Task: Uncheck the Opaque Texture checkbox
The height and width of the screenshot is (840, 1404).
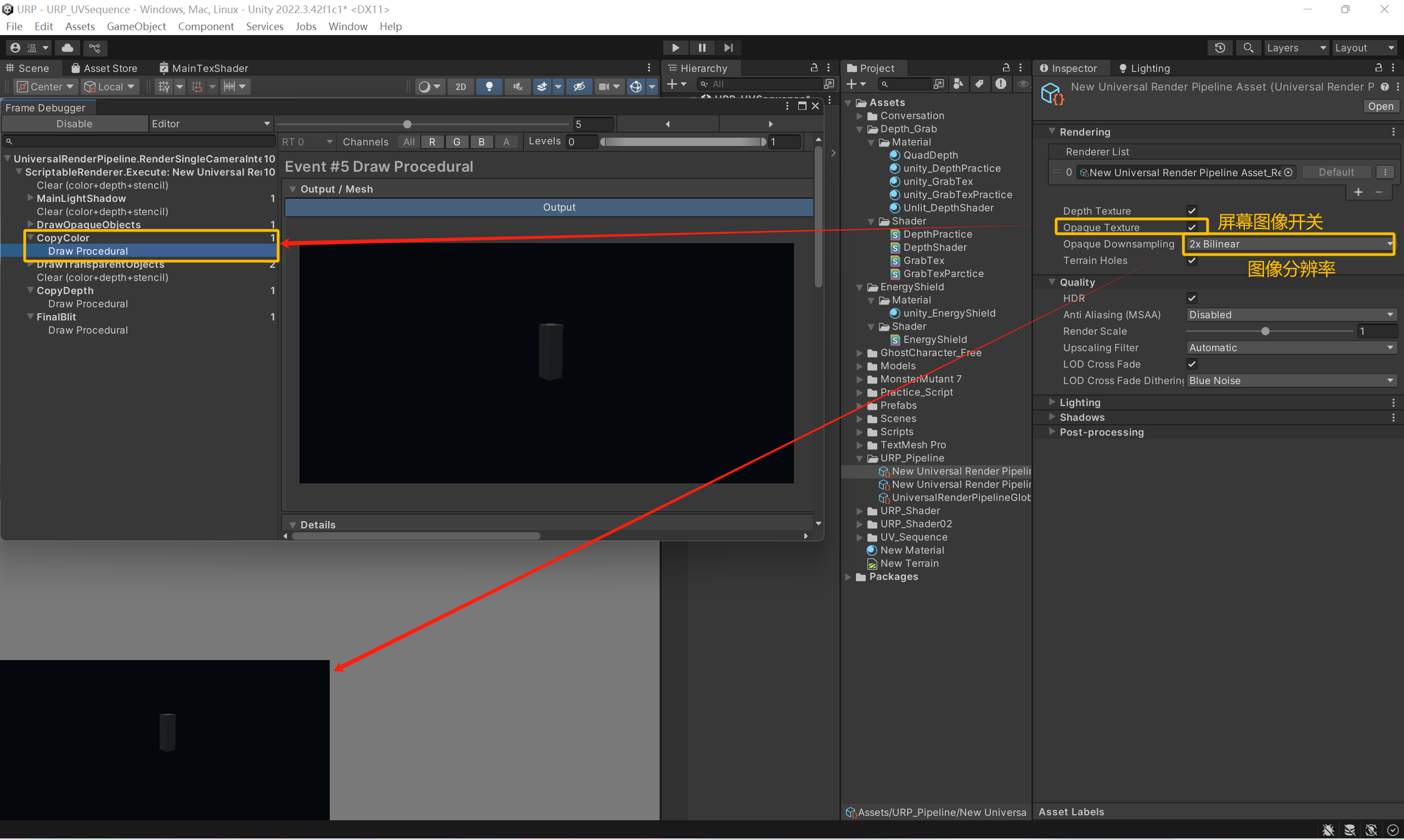Action: coord(1192,227)
